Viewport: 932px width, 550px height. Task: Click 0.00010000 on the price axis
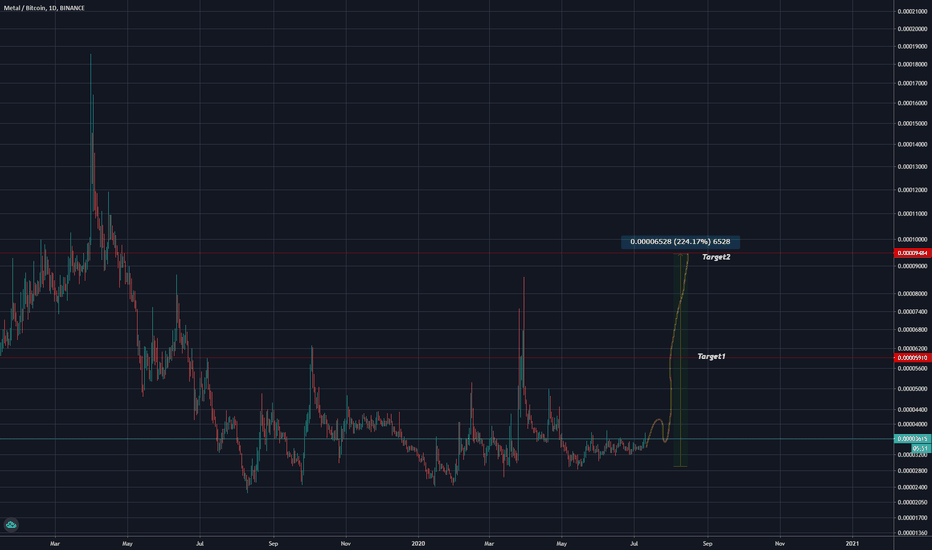[x=912, y=240]
